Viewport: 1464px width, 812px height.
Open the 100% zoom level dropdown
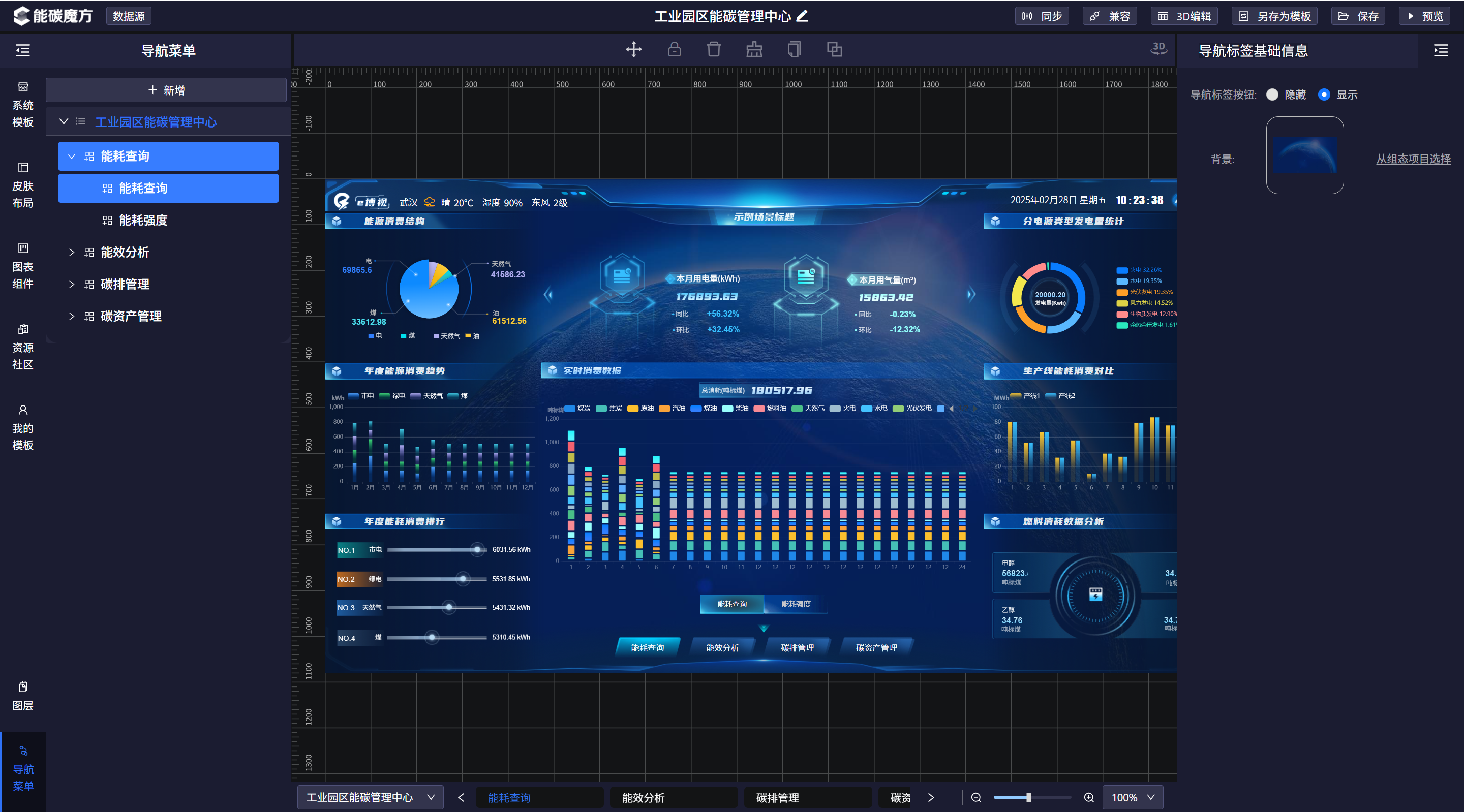(1133, 797)
